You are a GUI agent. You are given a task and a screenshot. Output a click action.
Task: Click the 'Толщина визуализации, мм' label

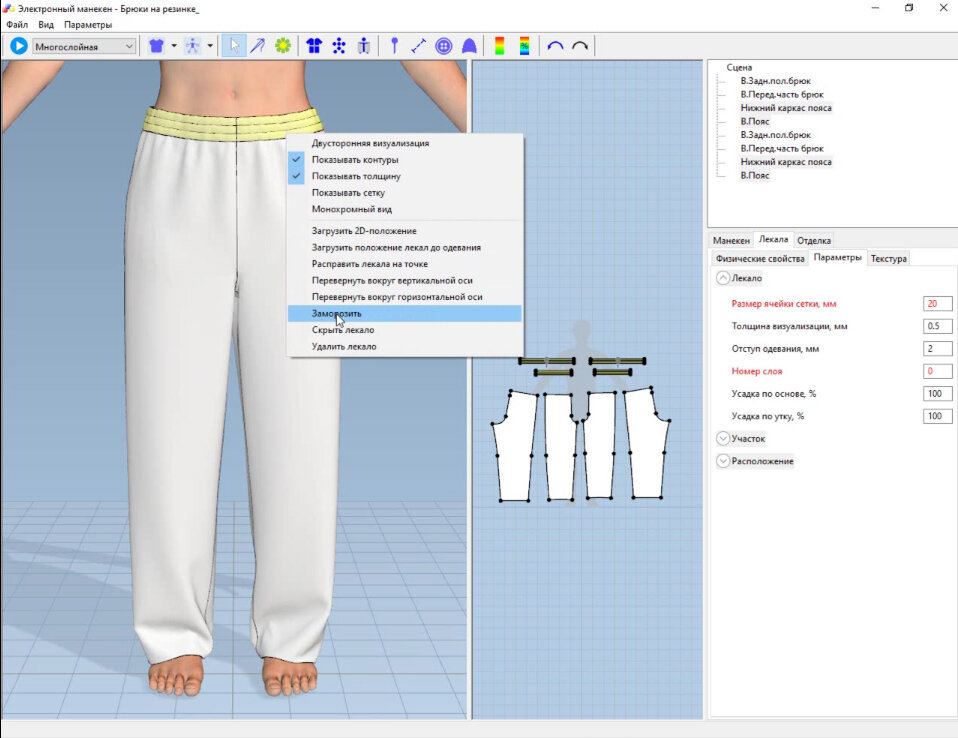point(789,326)
